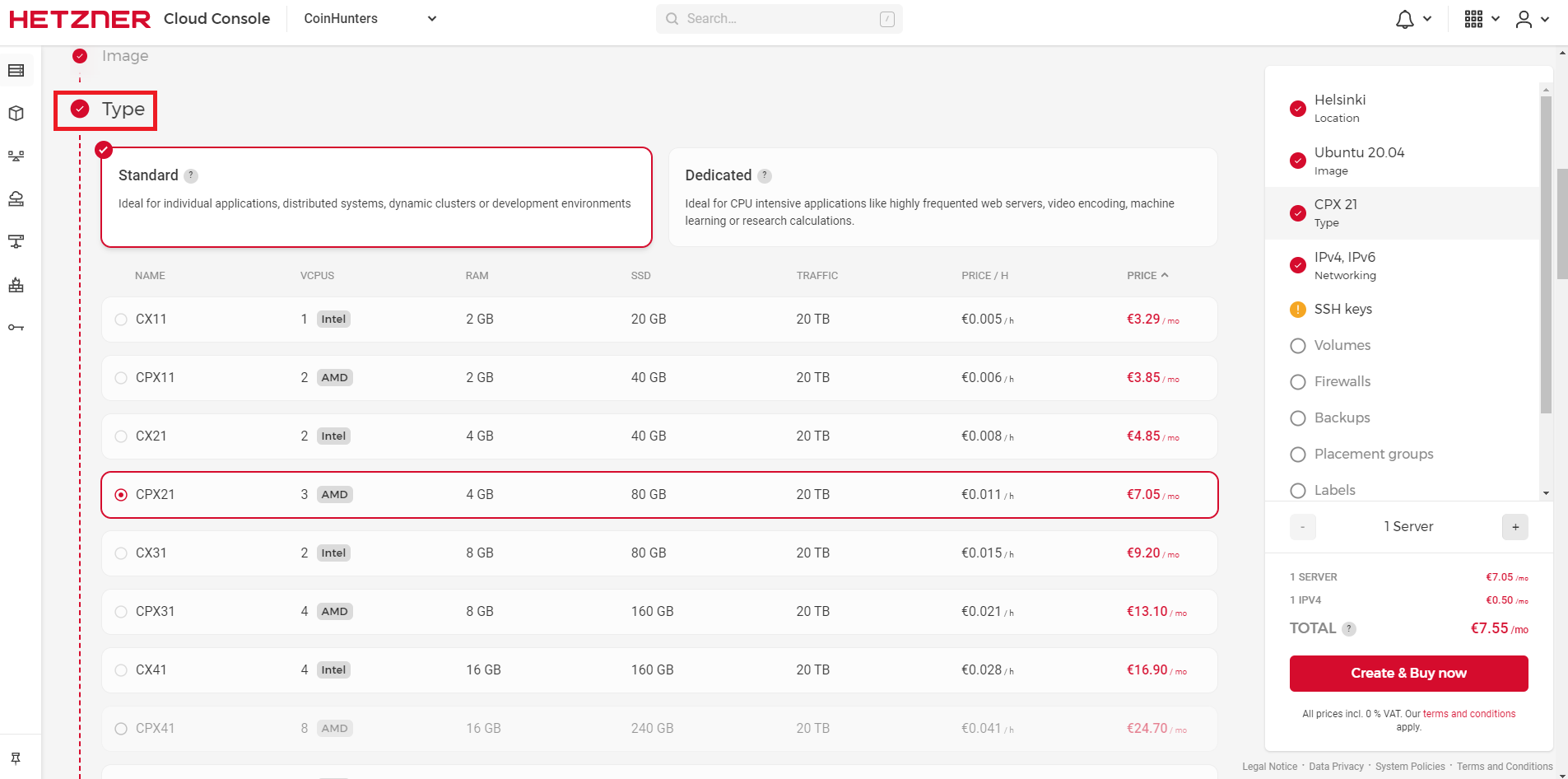Select the CPX31 server radio button

pyautogui.click(x=121, y=612)
